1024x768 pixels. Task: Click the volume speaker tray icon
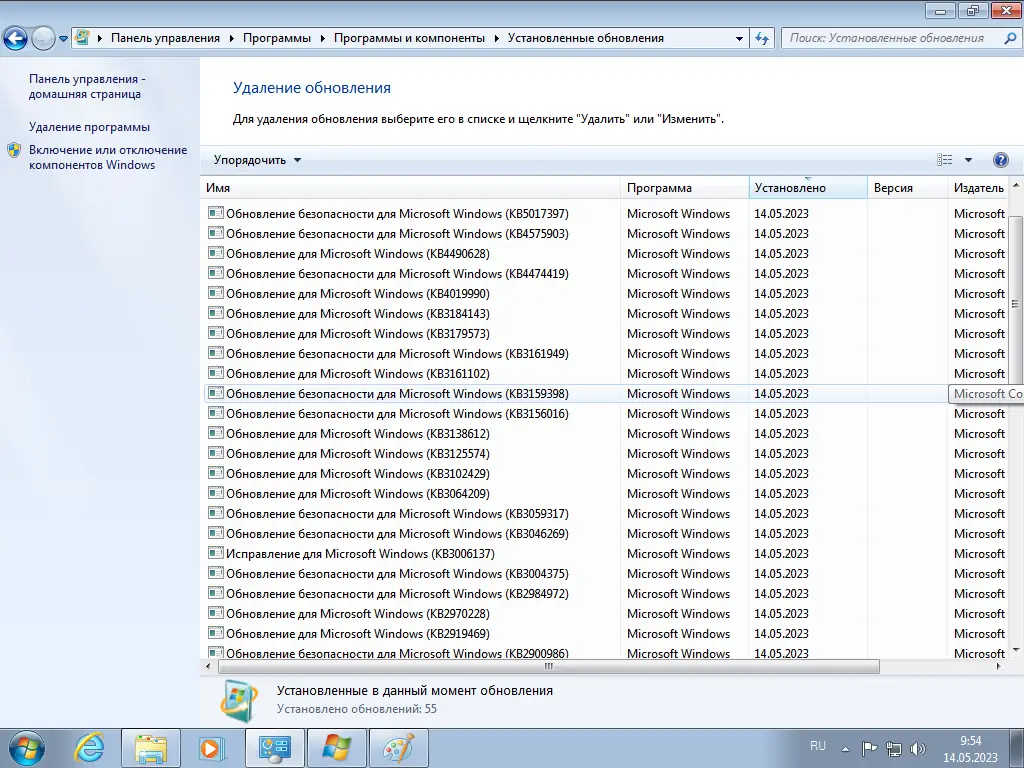[918, 748]
